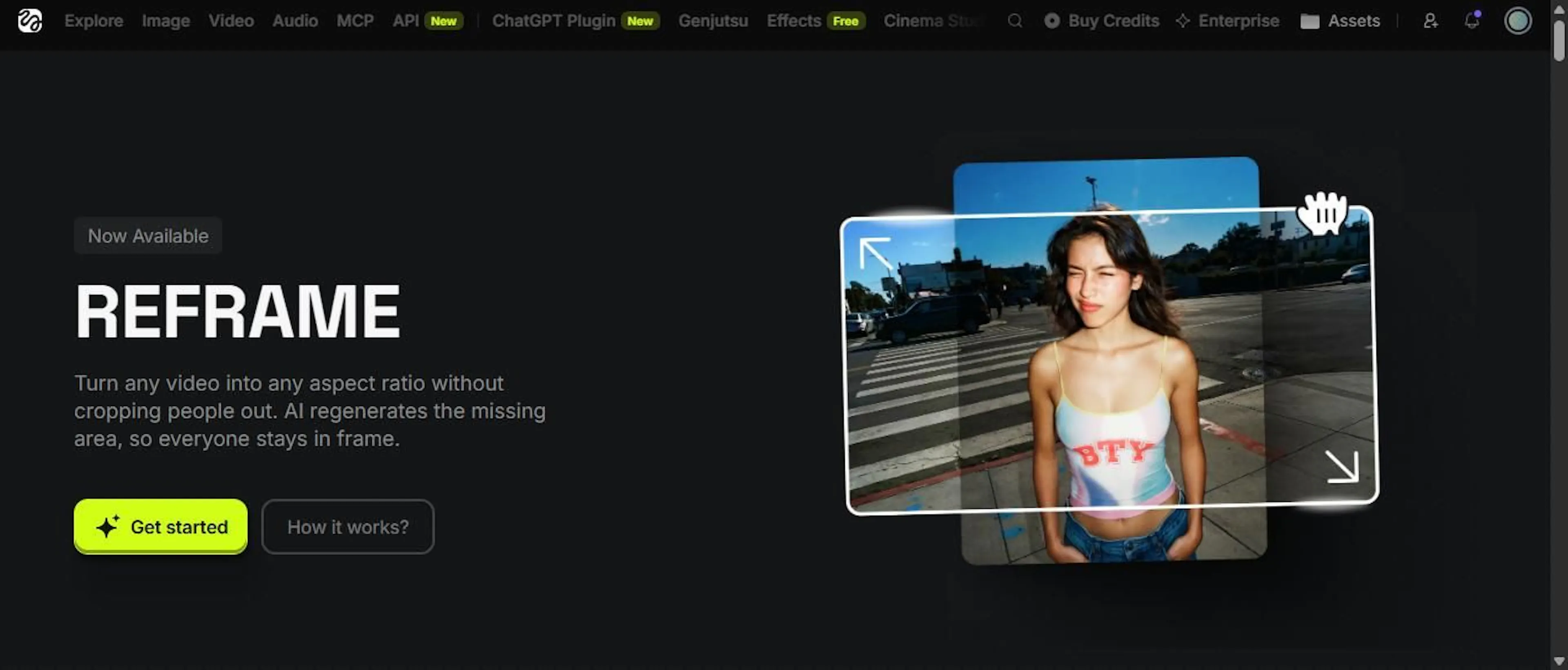
Task: Click the bottom-right resize arrow on the image
Action: pyautogui.click(x=1342, y=467)
